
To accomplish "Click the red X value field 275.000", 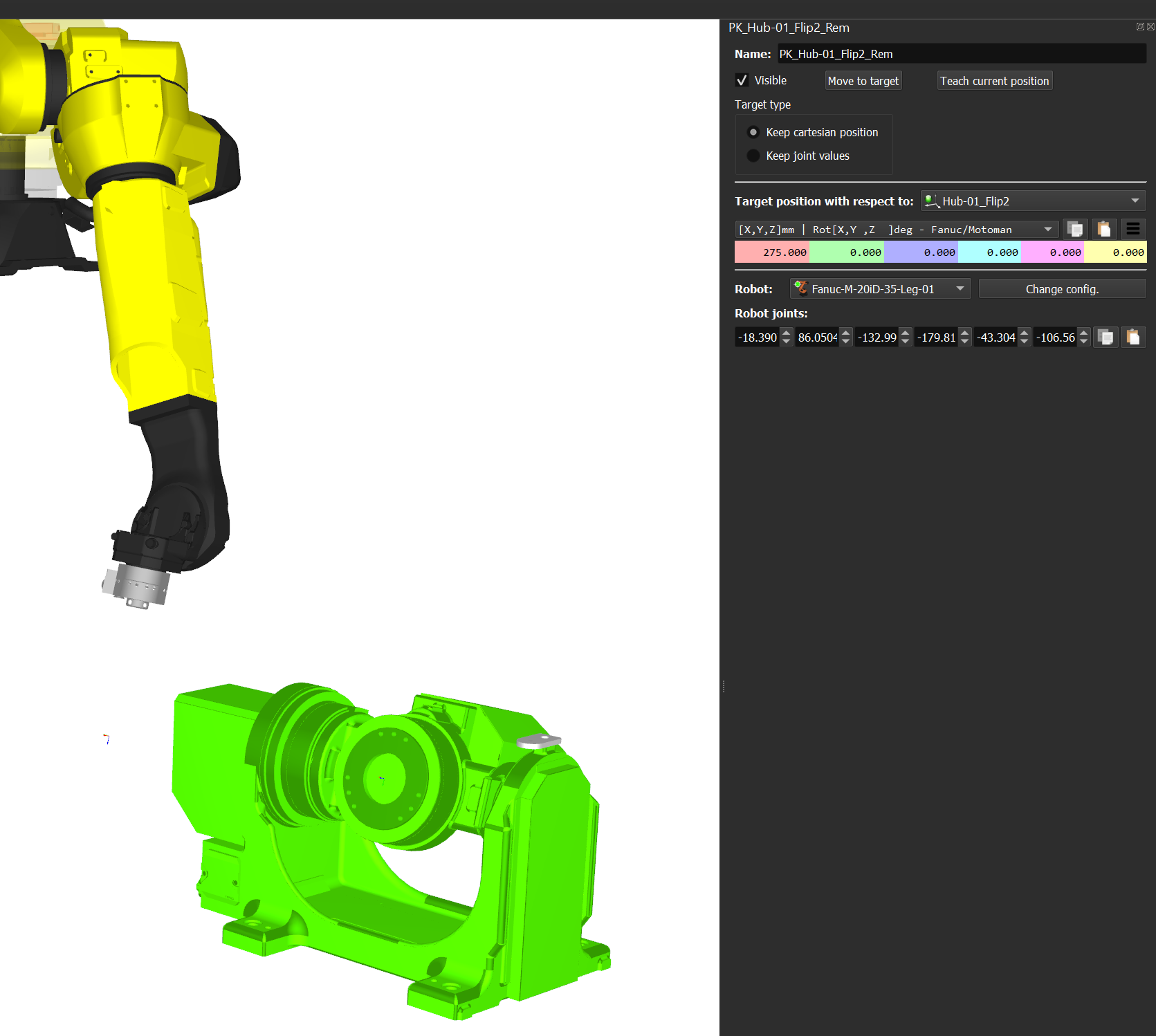I will (772, 252).
